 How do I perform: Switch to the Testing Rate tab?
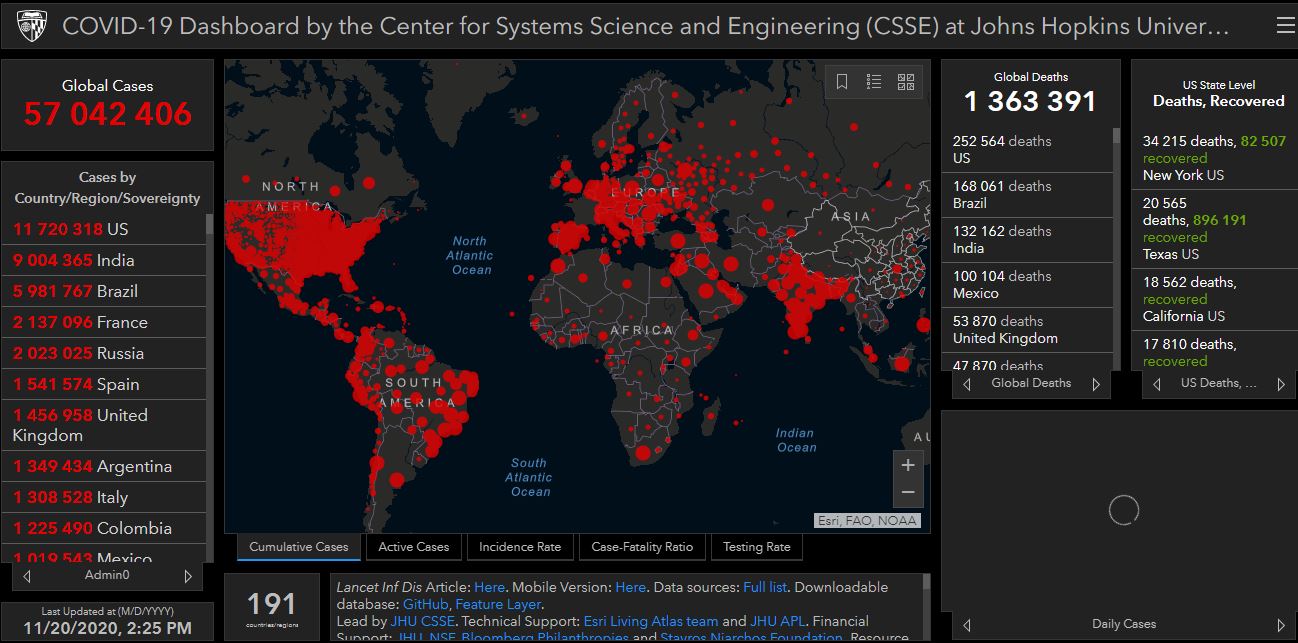click(756, 547)
